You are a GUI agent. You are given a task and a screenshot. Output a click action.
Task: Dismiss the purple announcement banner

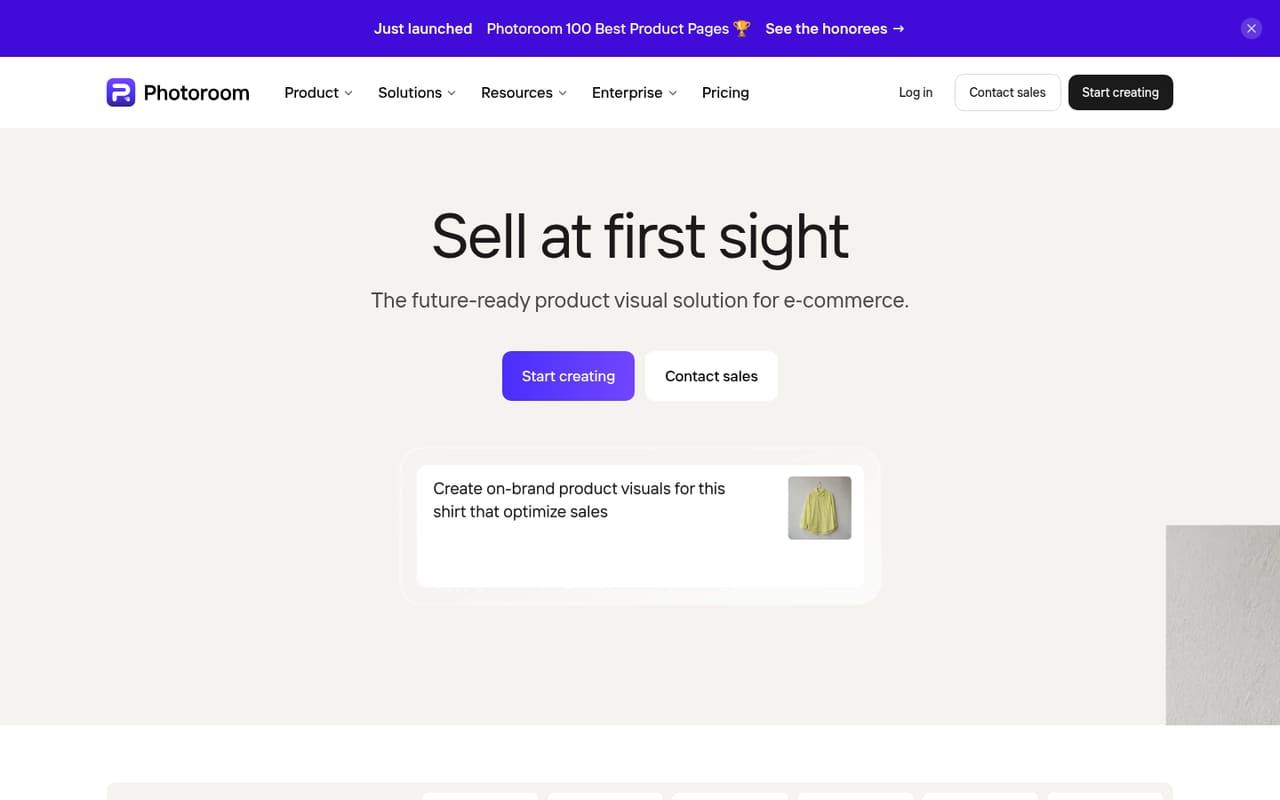[1251, 29]
